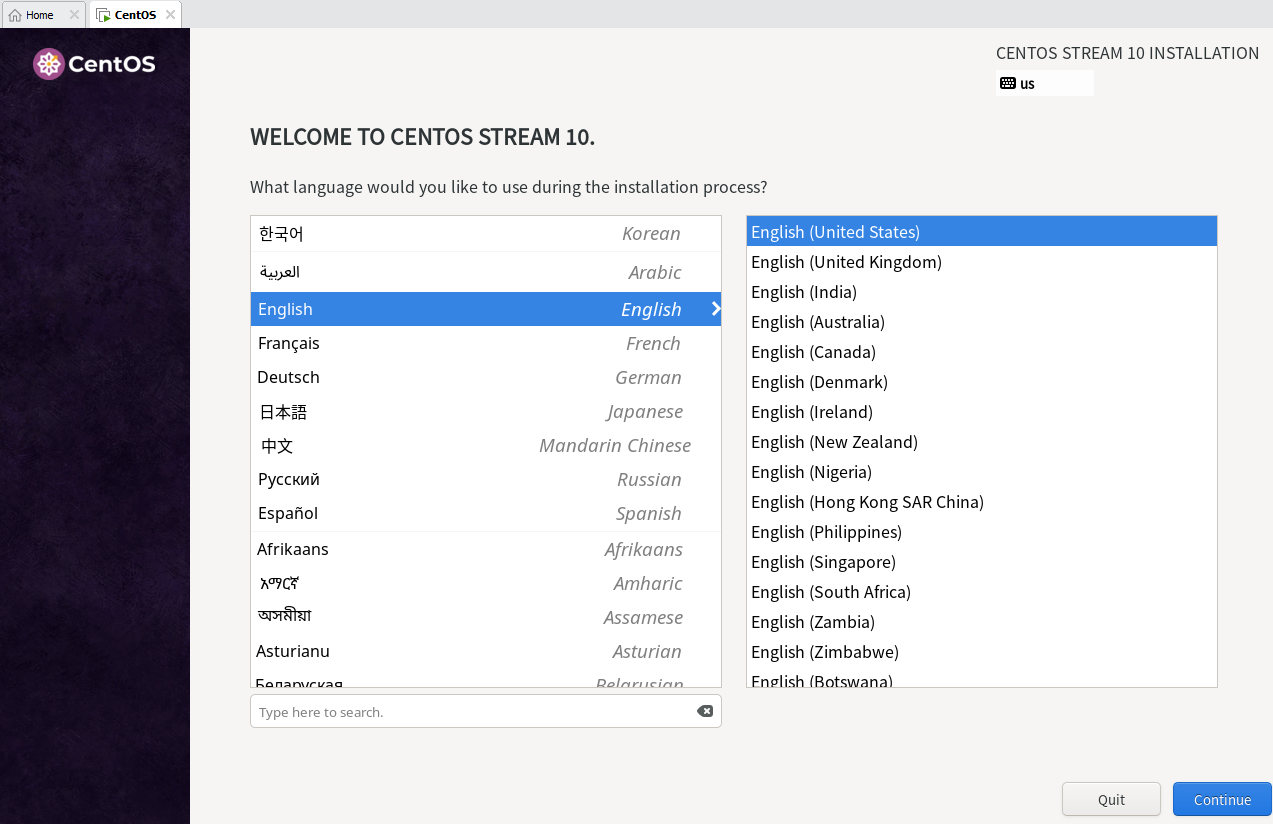Image resolution: width=1273 pixels, height=824 pixels.
Task: Close the CentOS tab
Action: click(170, 15)
